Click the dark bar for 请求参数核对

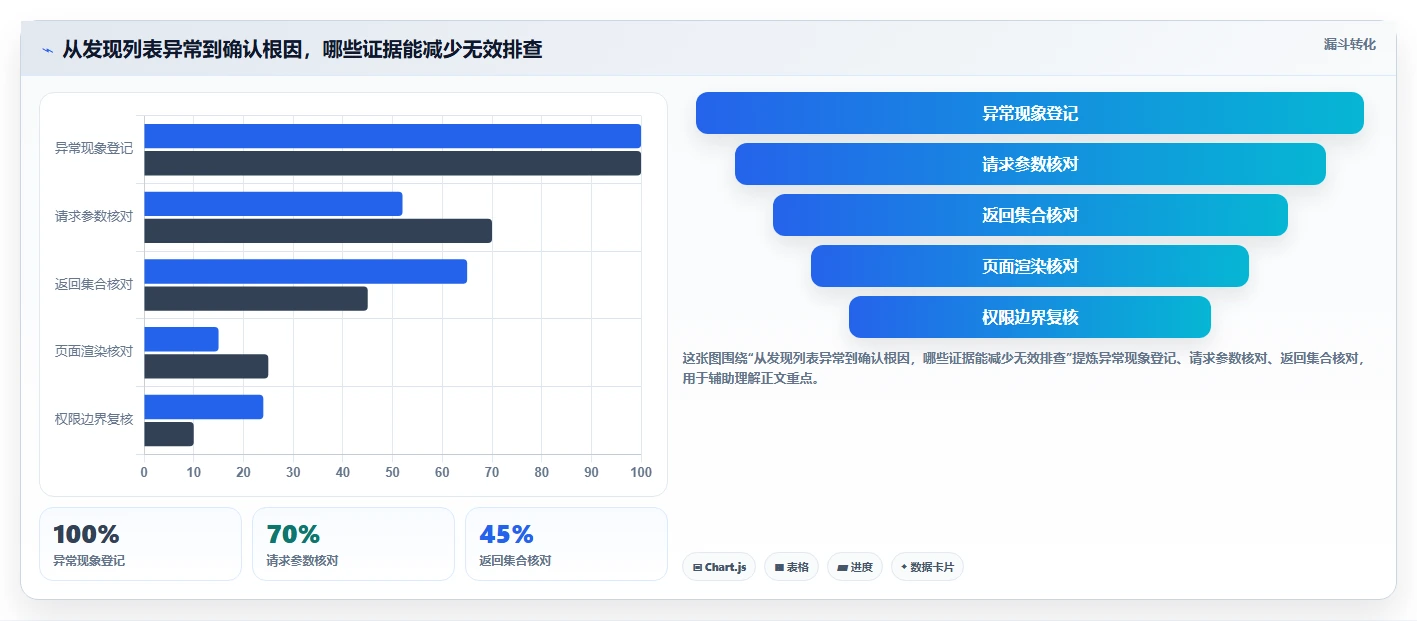point(318,231)
